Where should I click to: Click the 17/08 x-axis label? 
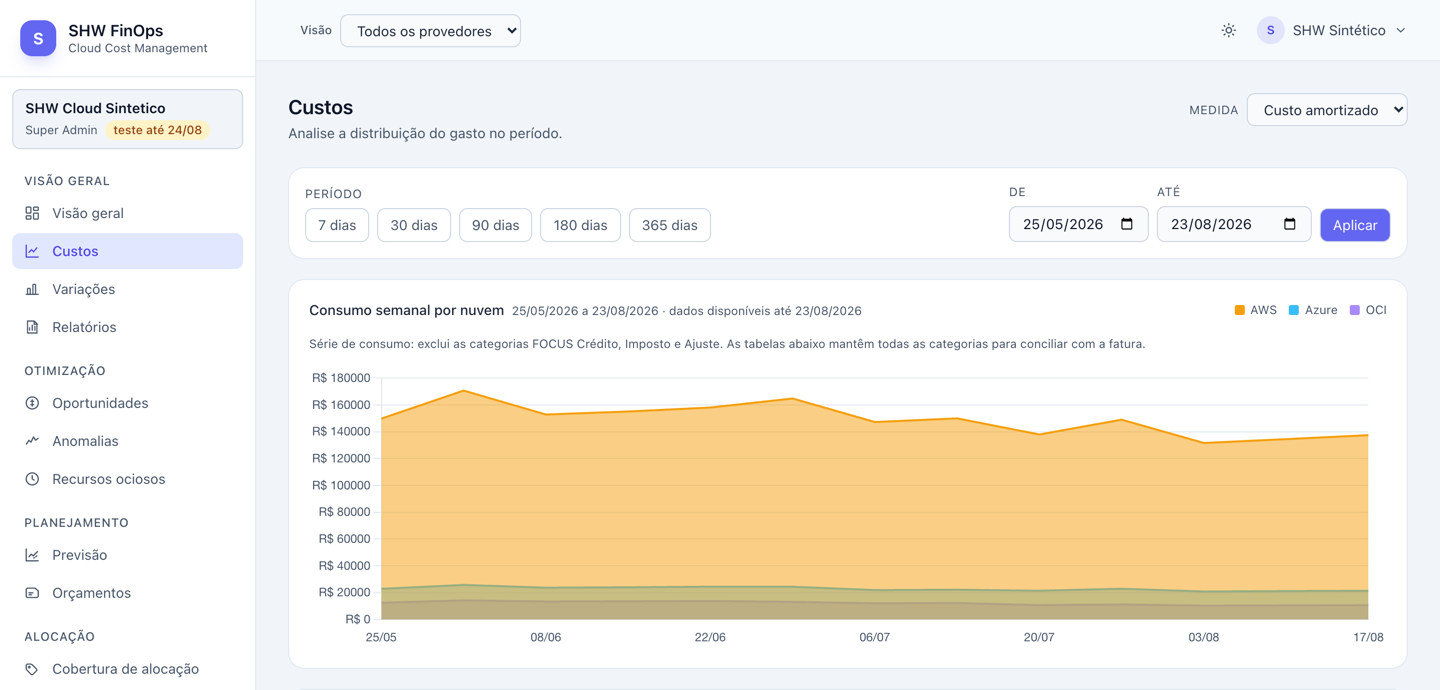click(x=1368, y=637)
